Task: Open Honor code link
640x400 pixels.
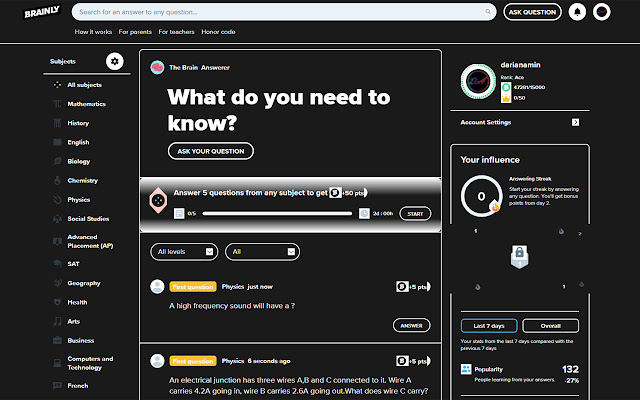Action: 218,31
